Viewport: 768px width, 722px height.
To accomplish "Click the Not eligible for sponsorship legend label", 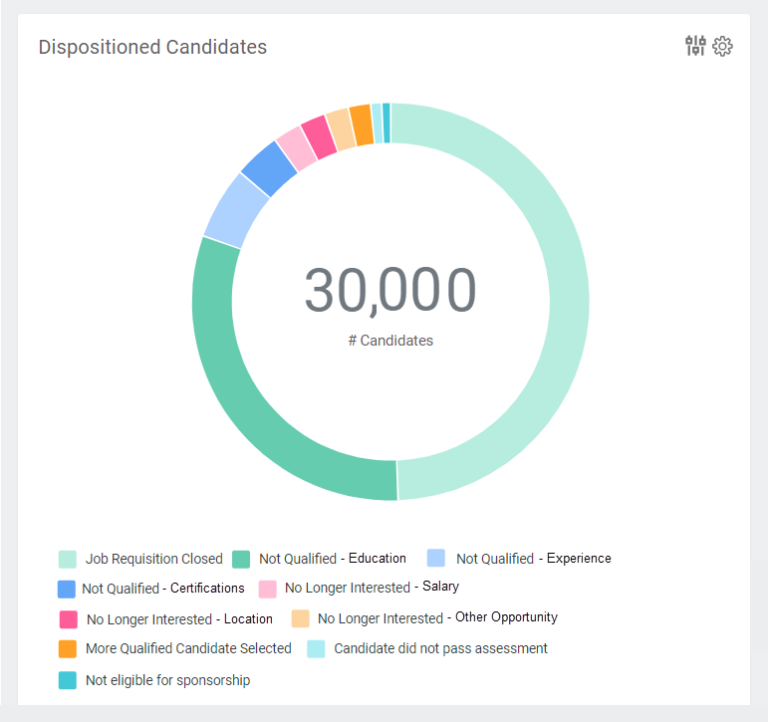I will point(167,681).
